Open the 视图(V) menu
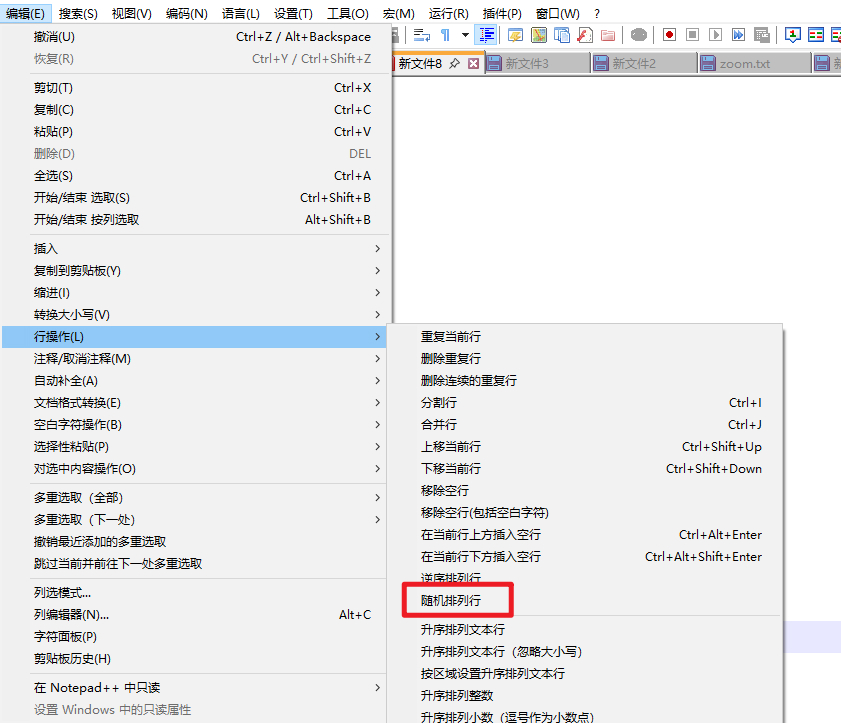This screenshot has width=841, height=723. click(x=131, y=14)
